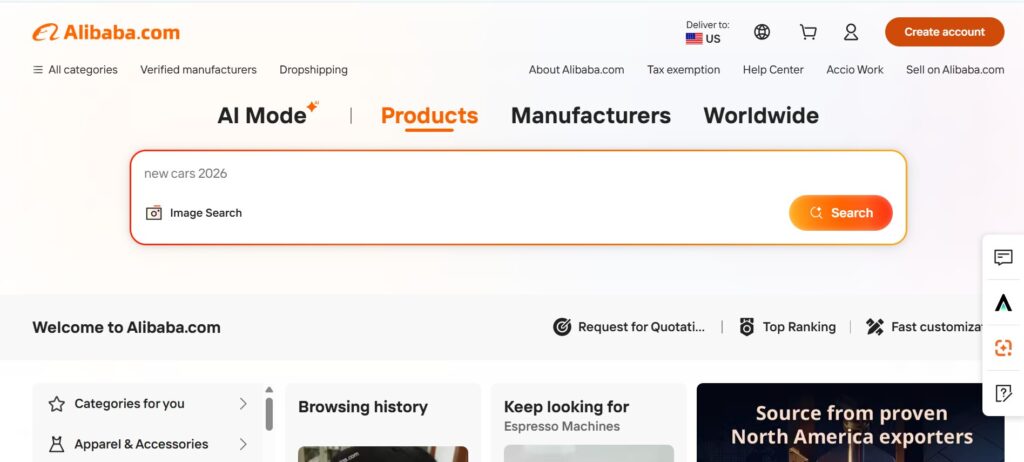
Task: Open the user account profile icon
Action: coord(850,32)
